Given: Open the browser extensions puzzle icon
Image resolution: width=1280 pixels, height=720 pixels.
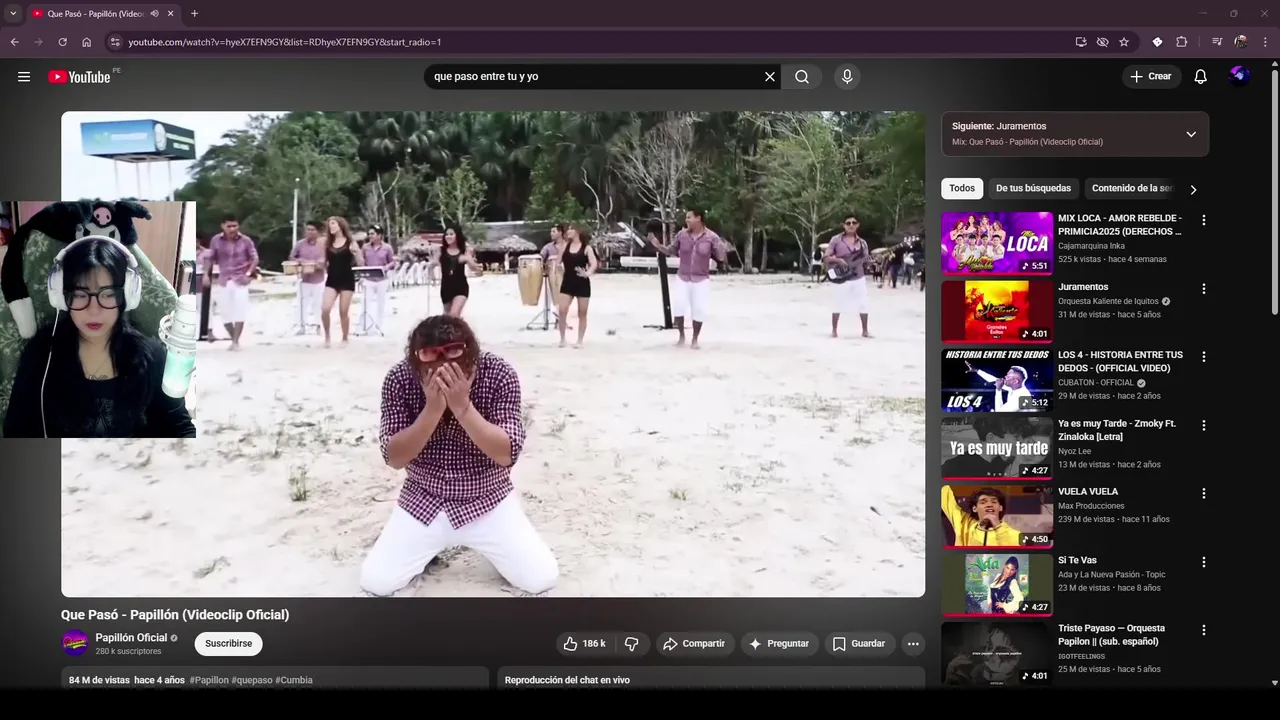Looking at the screenshot, I should [1181, 42].
